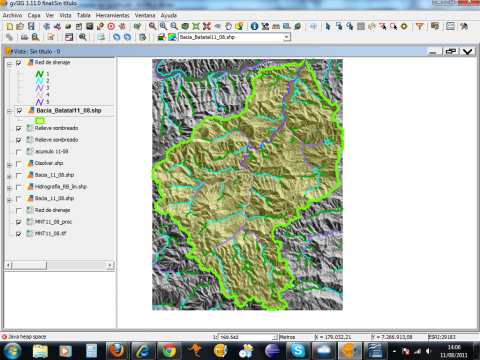The width and height of the screenshot is (480, 360).
Task: Open the Archivo menu
Action: pos(12,15)
